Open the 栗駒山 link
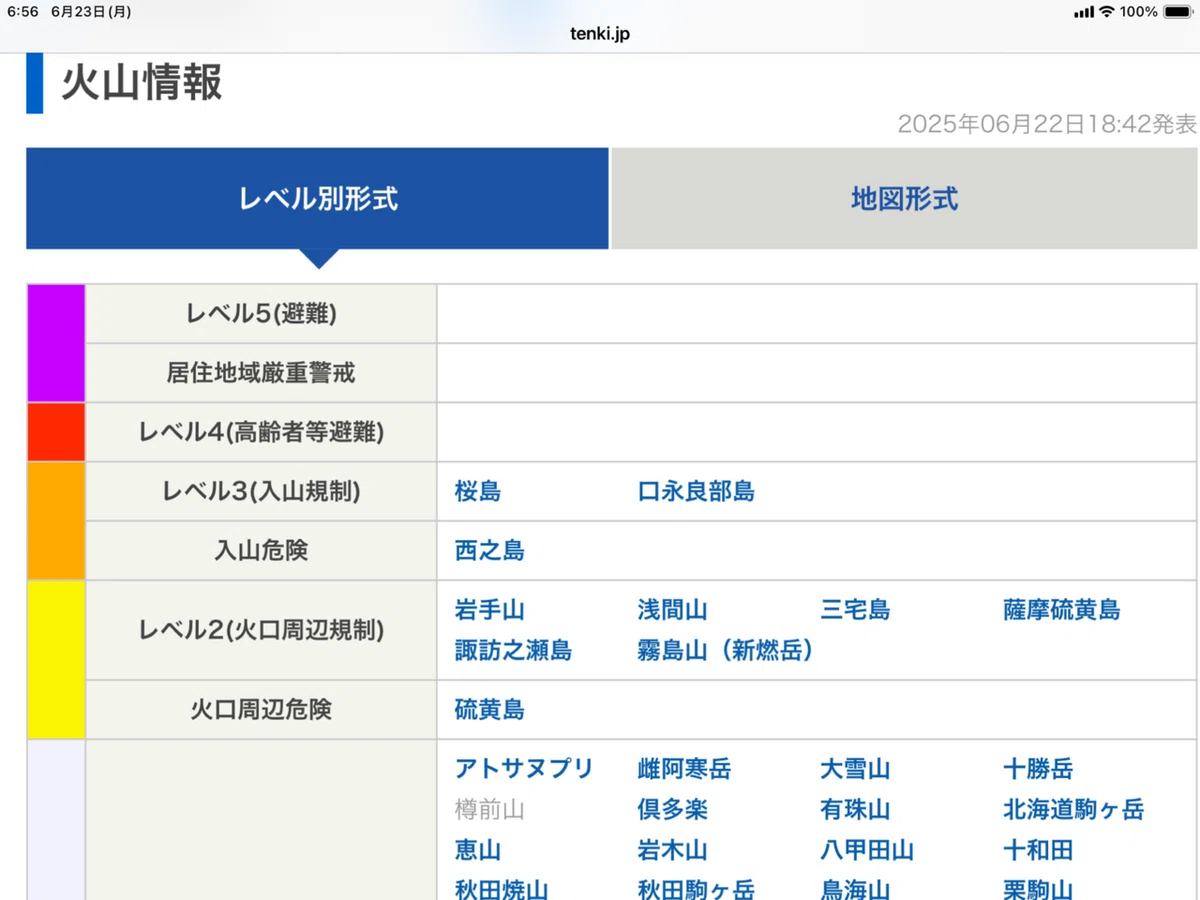 [1038, 889]
